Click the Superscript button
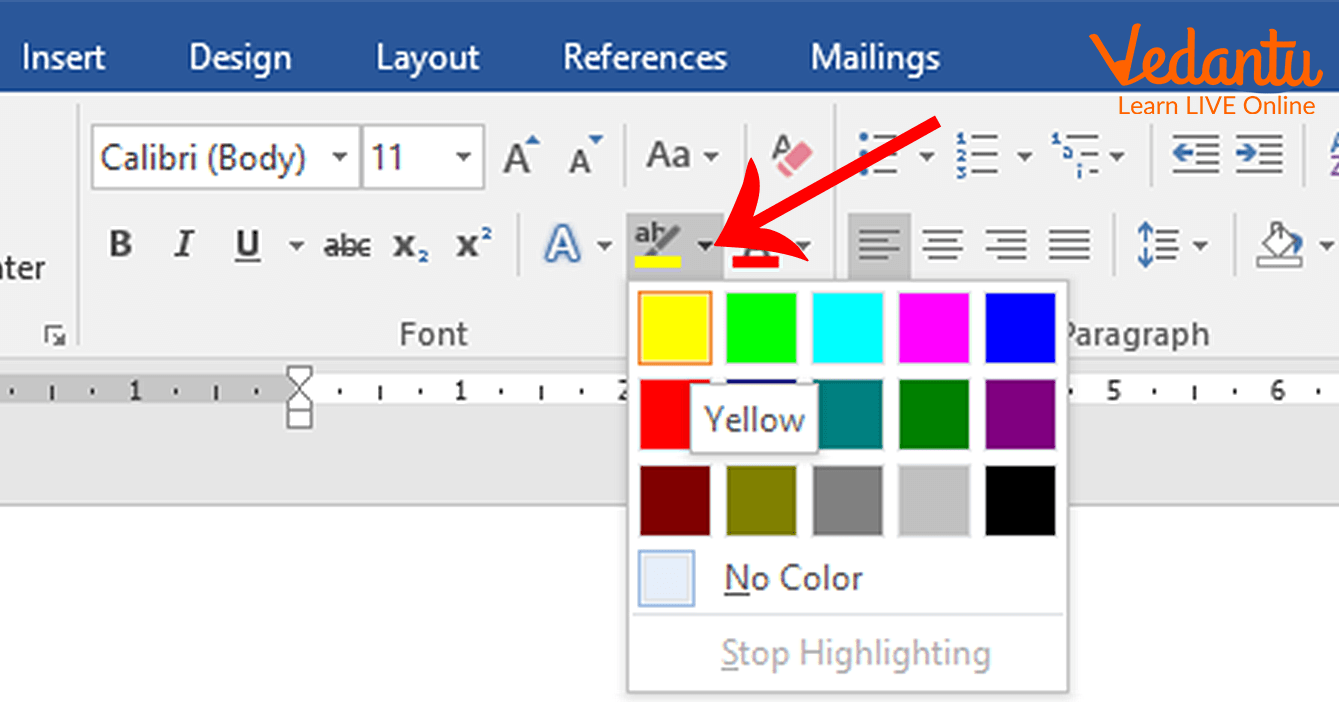This screenshot has height=702, width=1339. pyautogui.click(x=473, y=245)
